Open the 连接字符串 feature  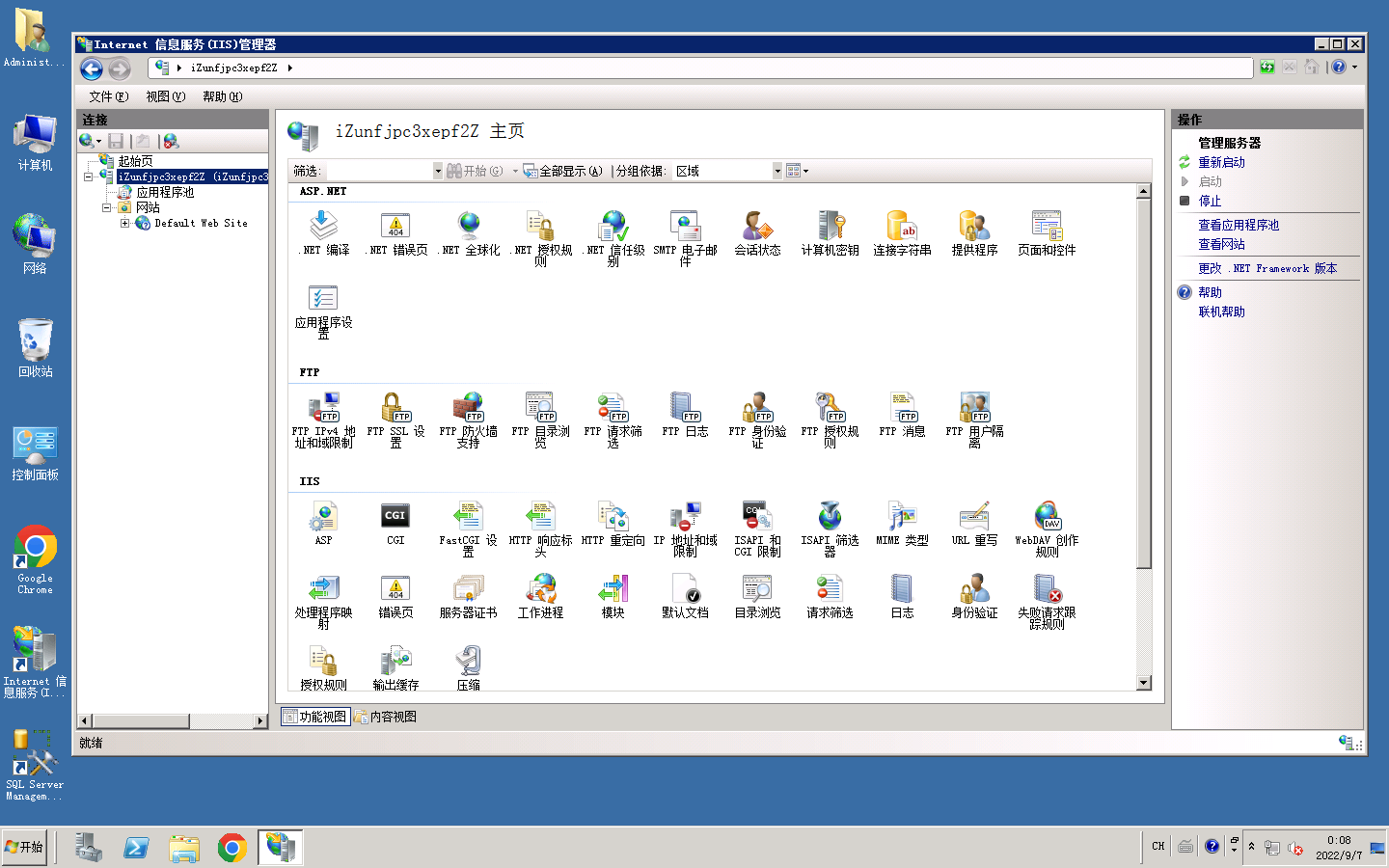[902, 232]
